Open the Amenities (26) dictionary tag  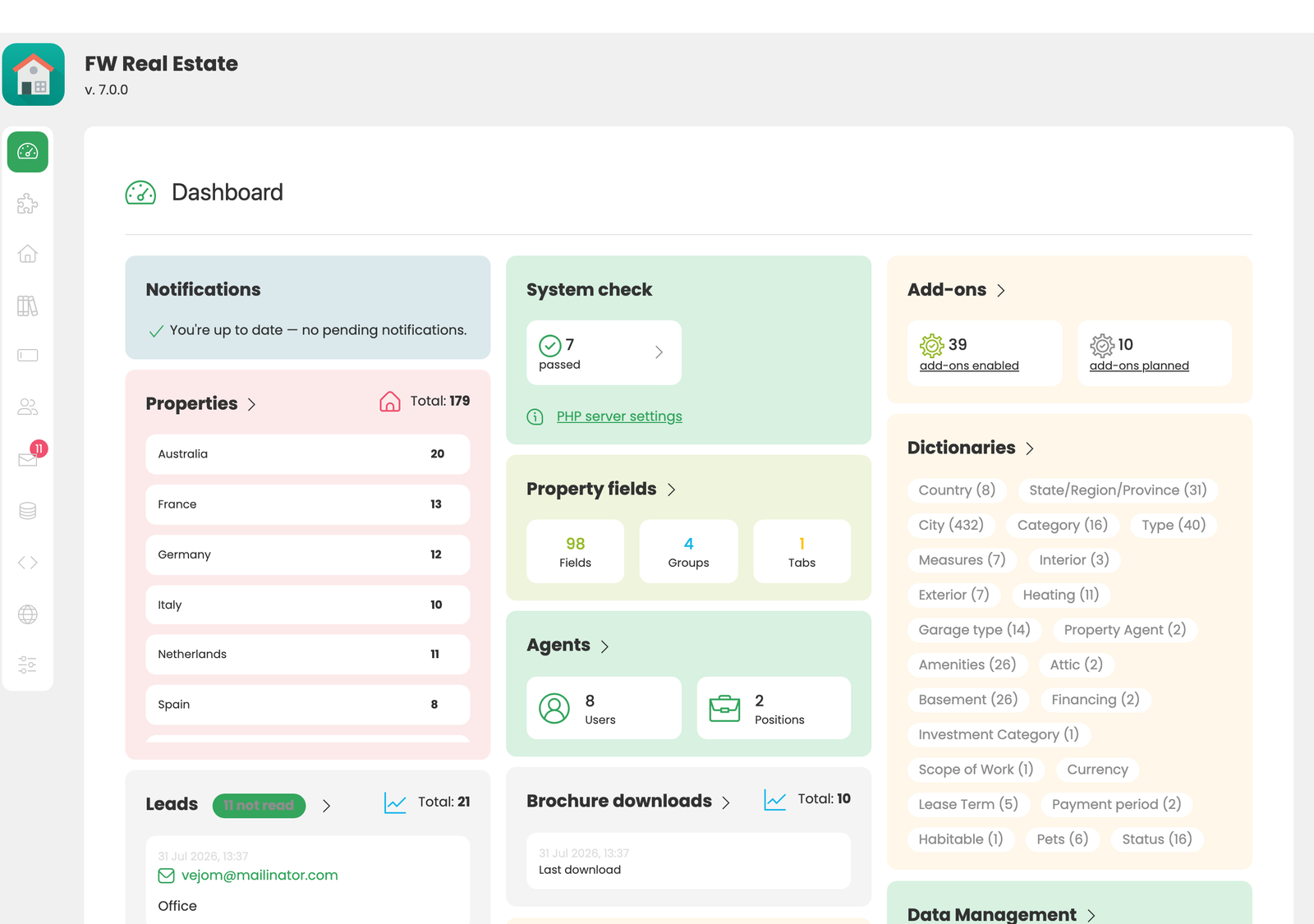[967, 665]
